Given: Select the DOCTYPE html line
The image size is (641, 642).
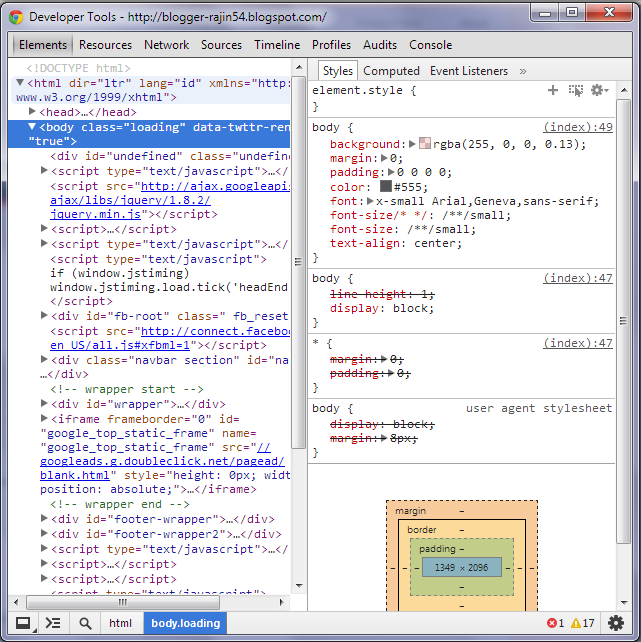Looking at the screenshot, I should (x=78, y=68).
